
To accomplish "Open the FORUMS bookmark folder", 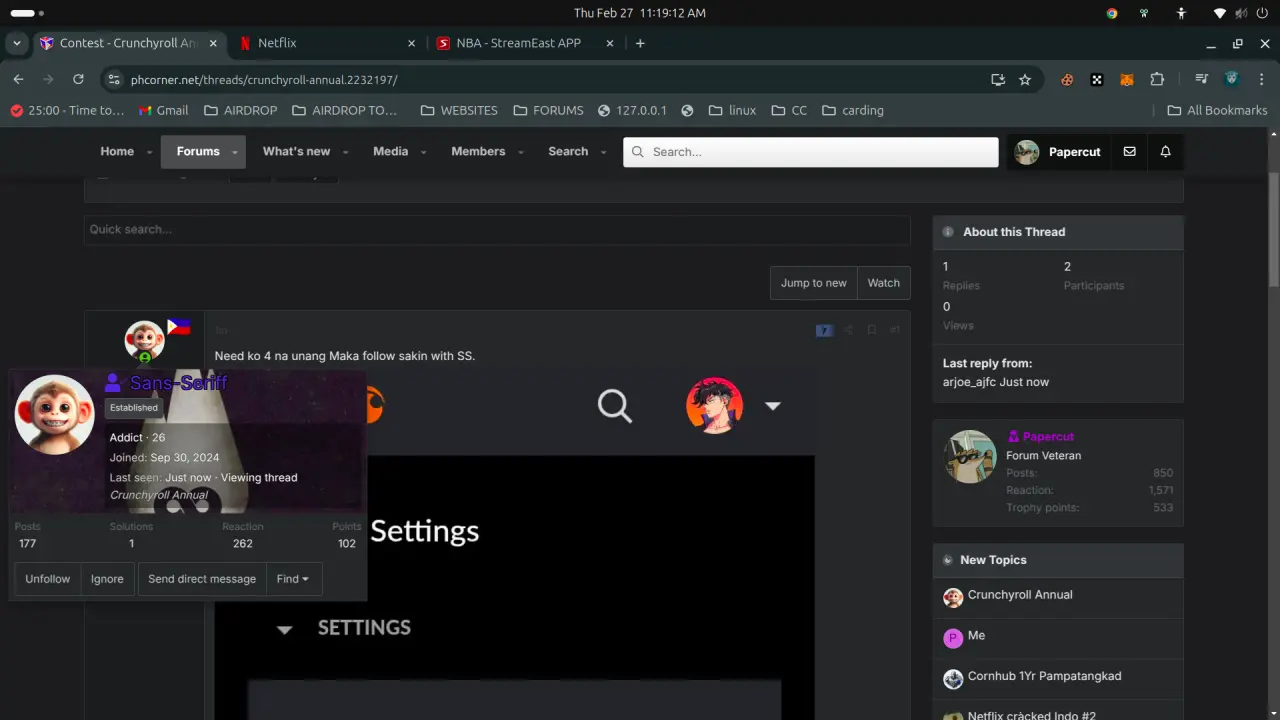I will pos(548,110).
